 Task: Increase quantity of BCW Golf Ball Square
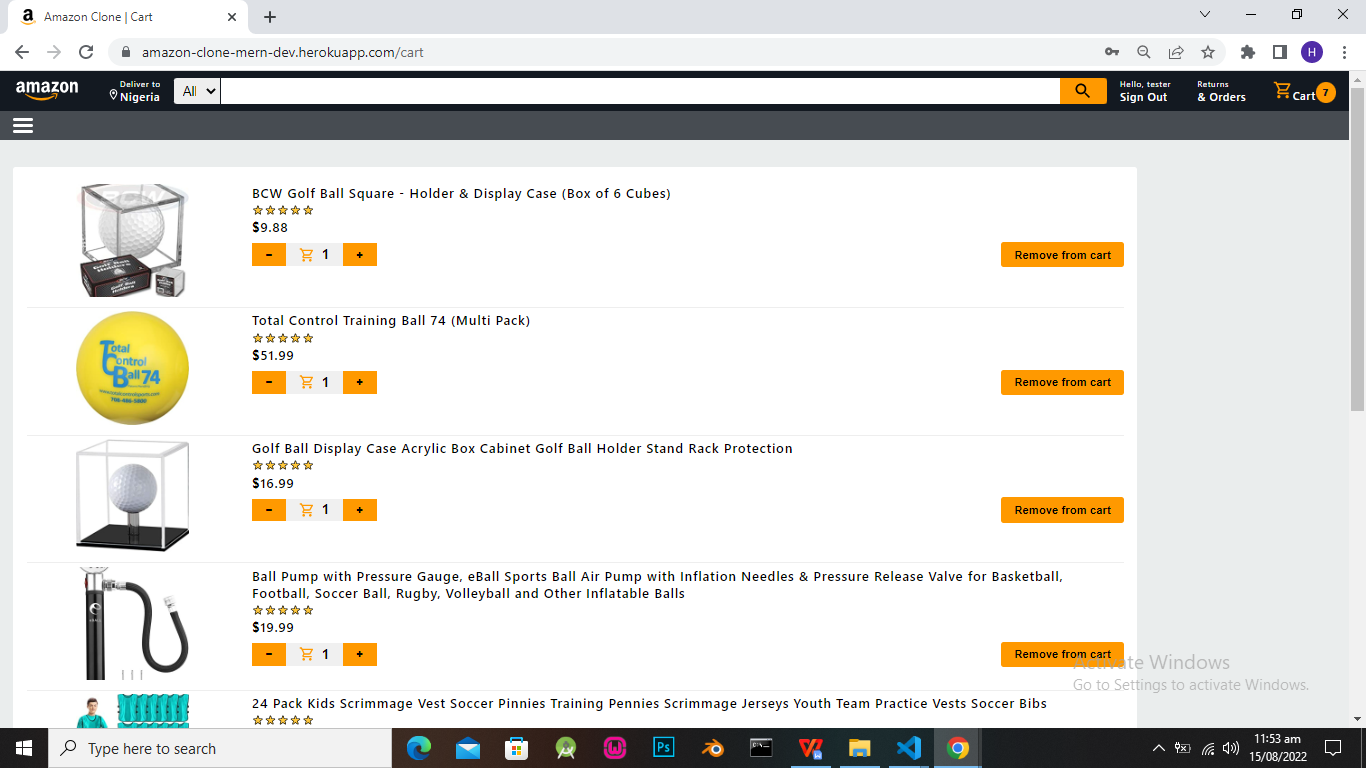(x=360, y=255)
